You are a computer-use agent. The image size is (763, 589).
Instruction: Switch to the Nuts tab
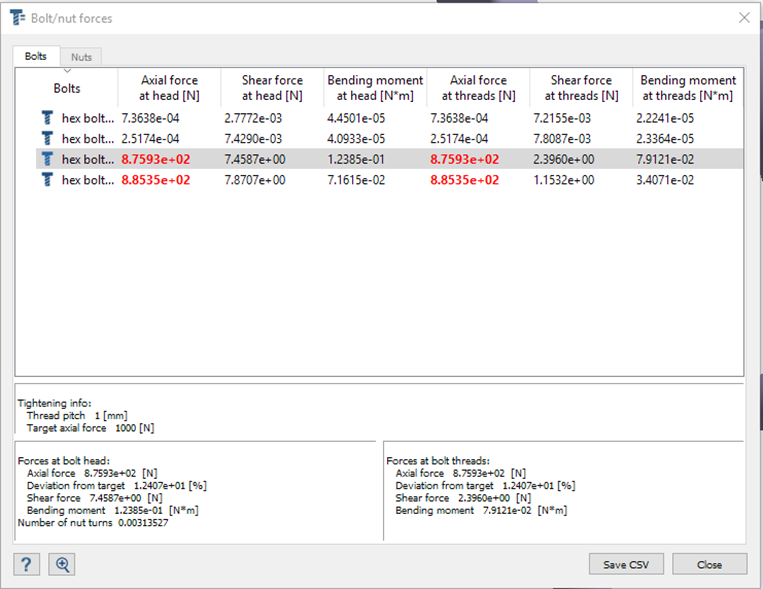coord(81,57)
